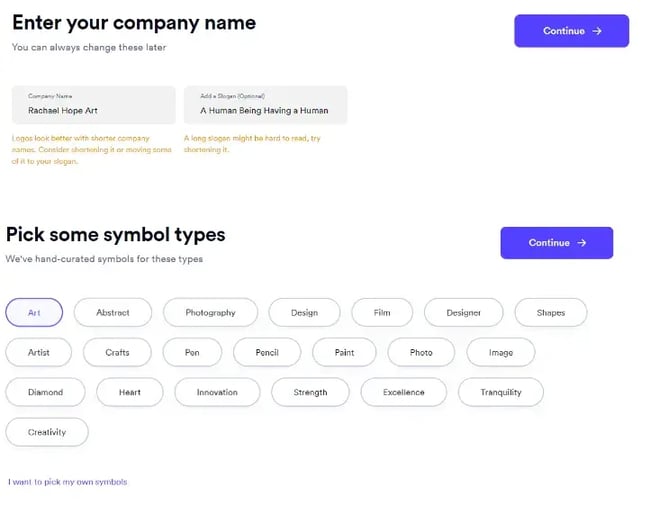Select the Designer symbol chip
Screen dimensions: 650x505
click(x=463, y=313)
